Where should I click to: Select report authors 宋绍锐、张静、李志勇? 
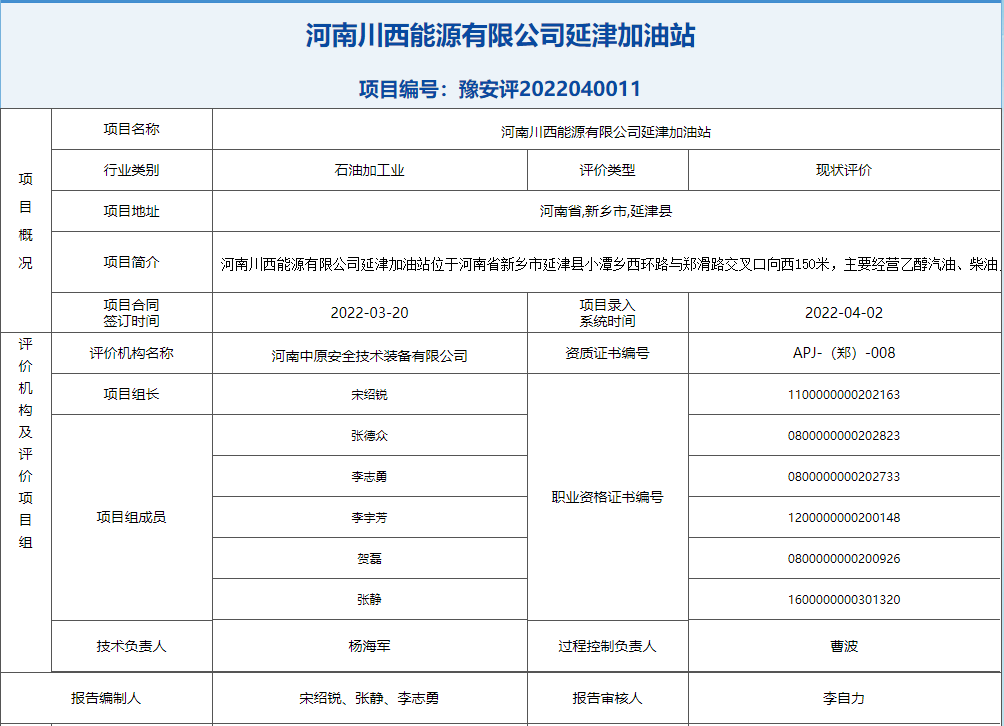tap(369, 698)
